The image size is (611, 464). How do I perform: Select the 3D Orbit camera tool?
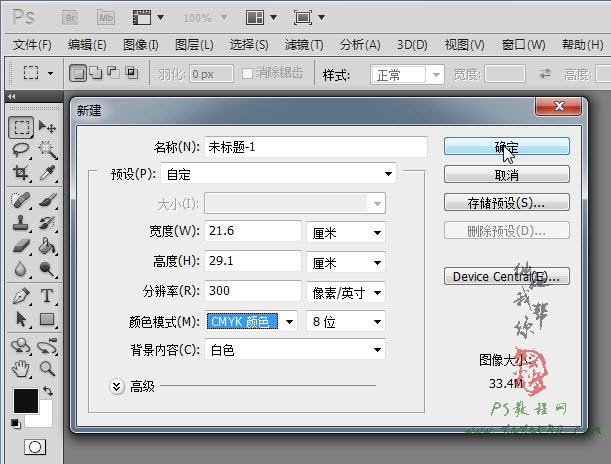47,346
